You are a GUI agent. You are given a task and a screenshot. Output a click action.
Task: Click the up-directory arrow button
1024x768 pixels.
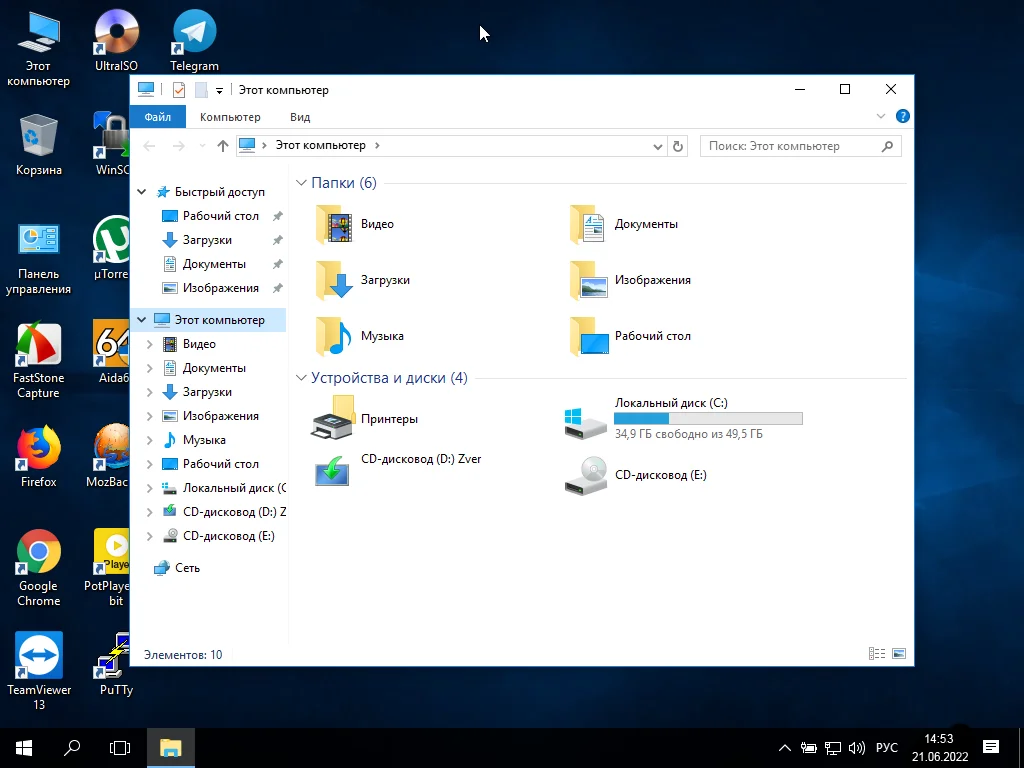click(222, 146)
